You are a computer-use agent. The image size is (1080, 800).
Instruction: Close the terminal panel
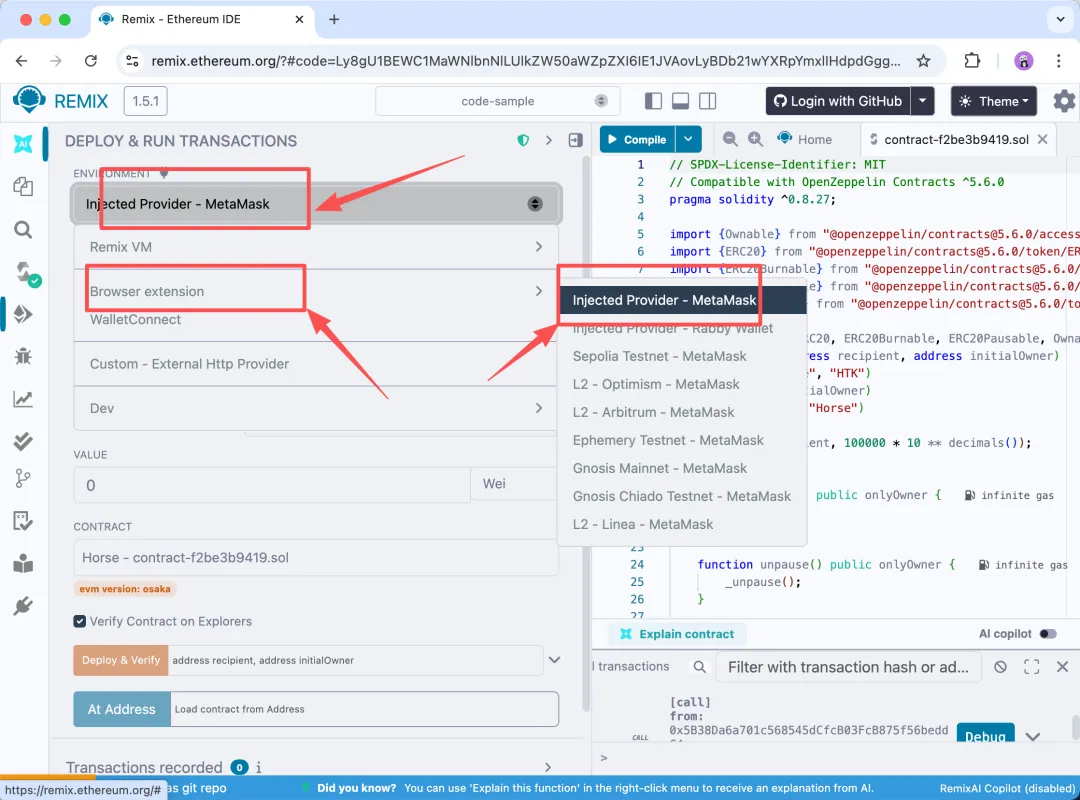coord(1062,667)
